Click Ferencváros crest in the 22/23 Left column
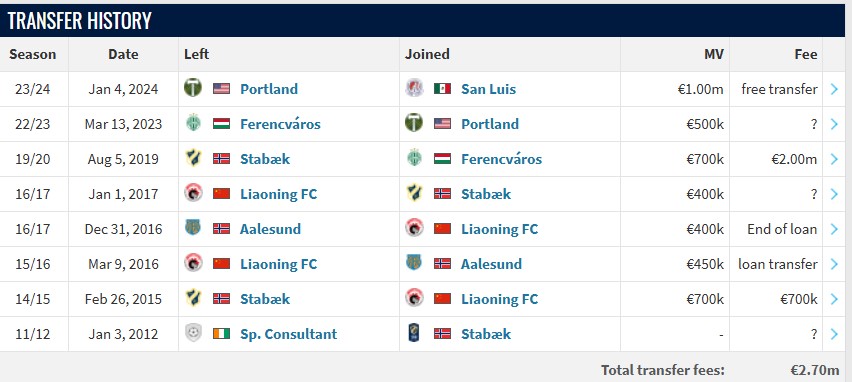 coord(192,123)
